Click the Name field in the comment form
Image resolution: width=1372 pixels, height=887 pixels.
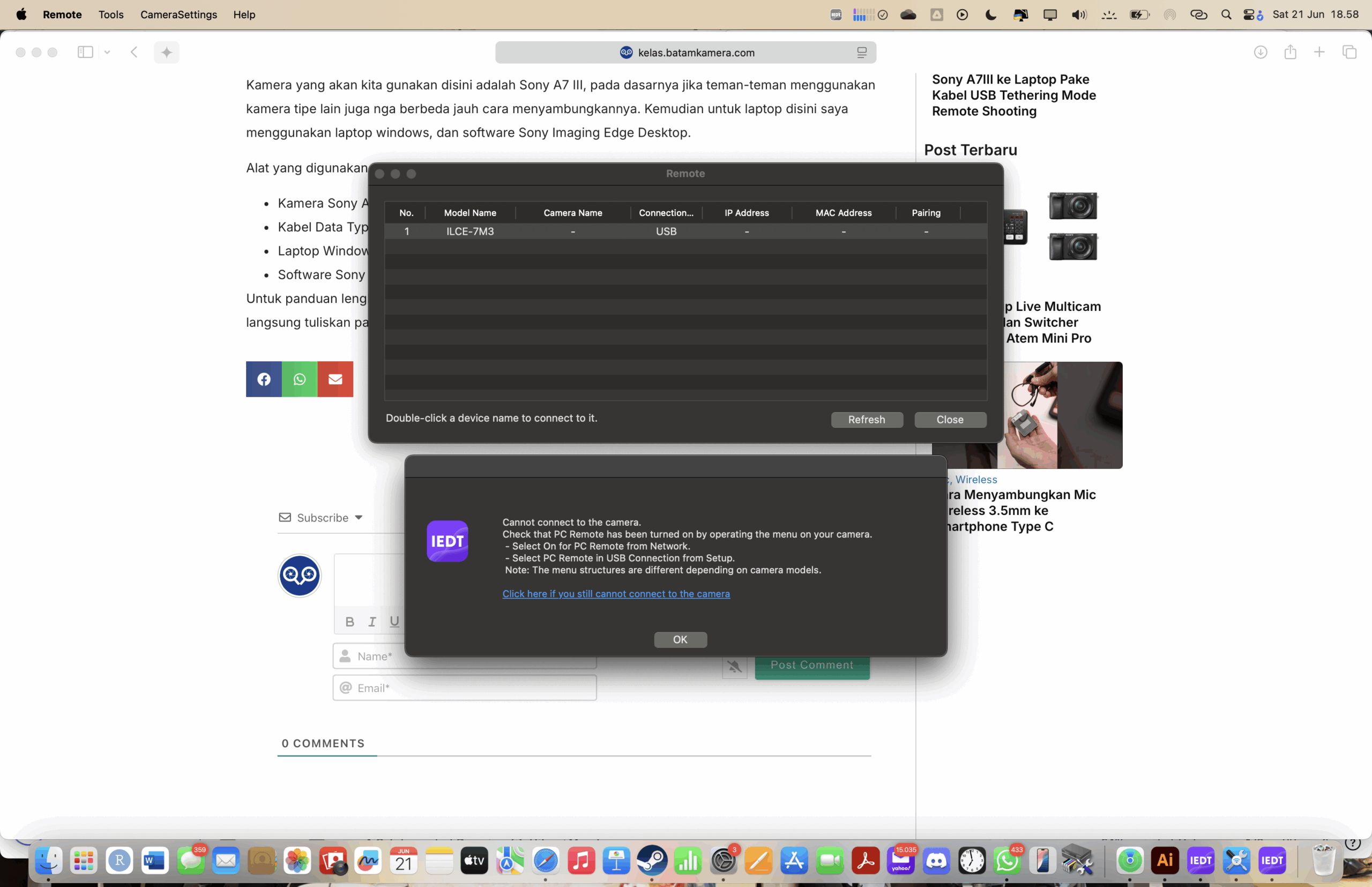(x=464, y=657)
